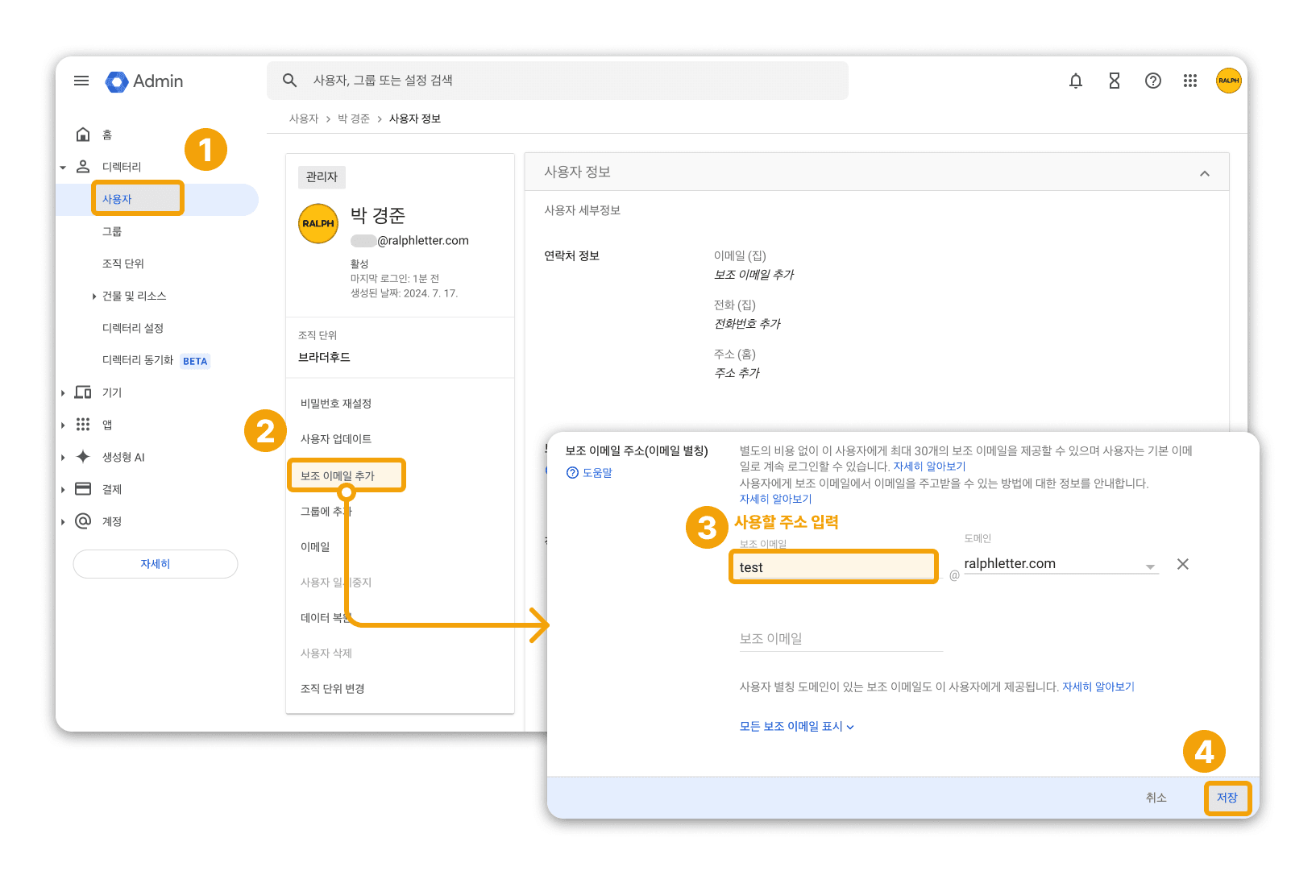The height and width of the screenshot is (896, 1316).
Task: Open the 도움말 link in dialog
Action: [x=597, y=473]
